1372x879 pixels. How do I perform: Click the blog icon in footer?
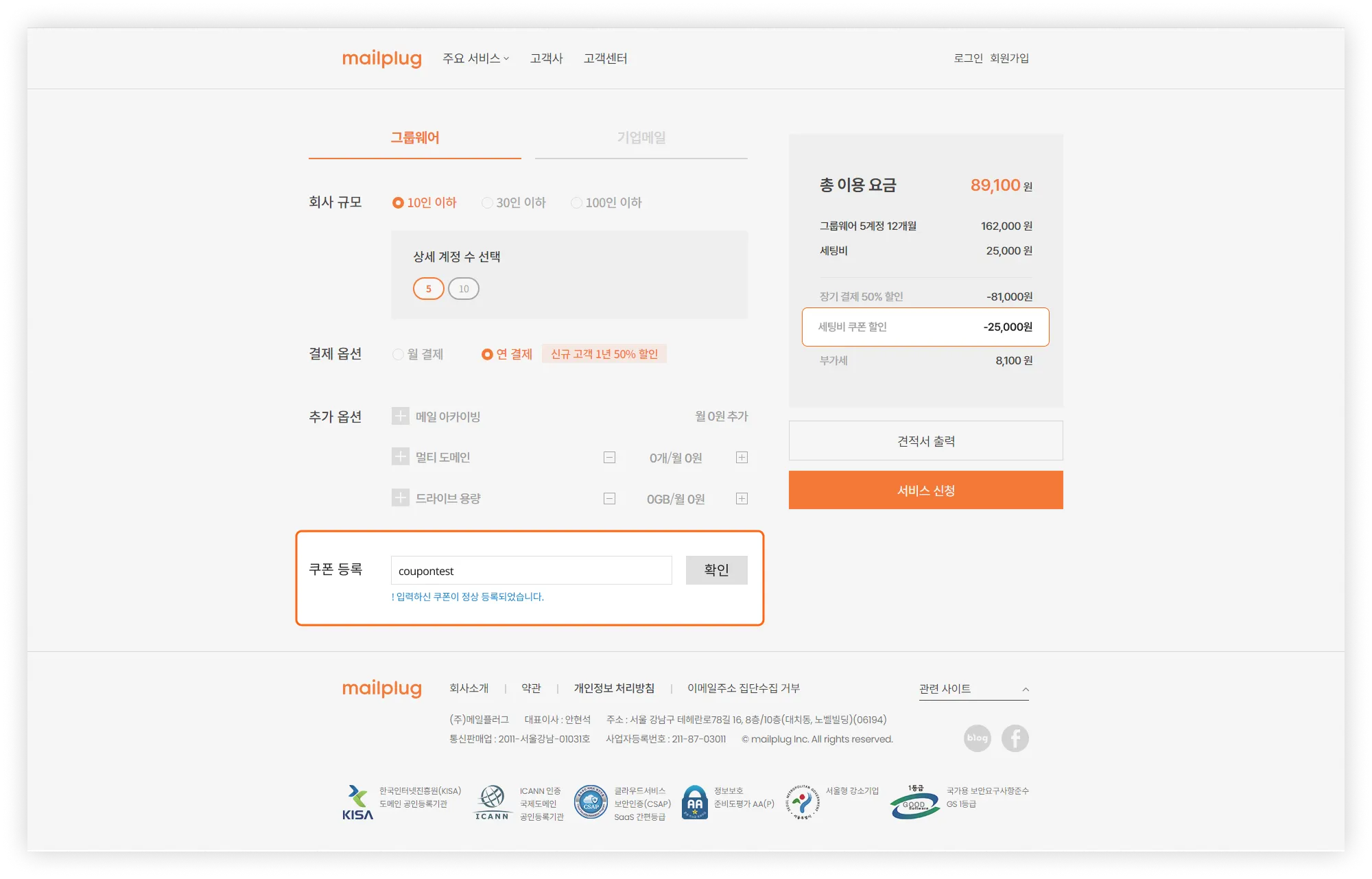tap(977, 738)
